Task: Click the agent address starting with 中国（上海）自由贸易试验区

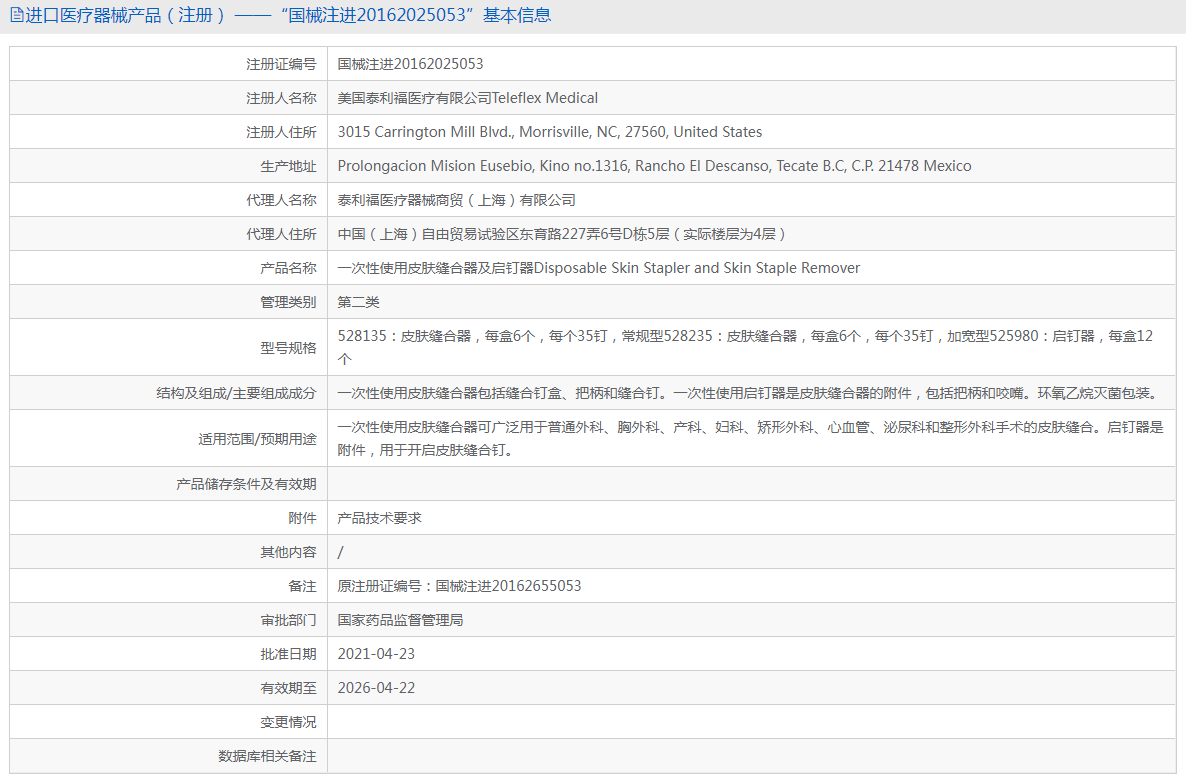Action: click(563, 234)
